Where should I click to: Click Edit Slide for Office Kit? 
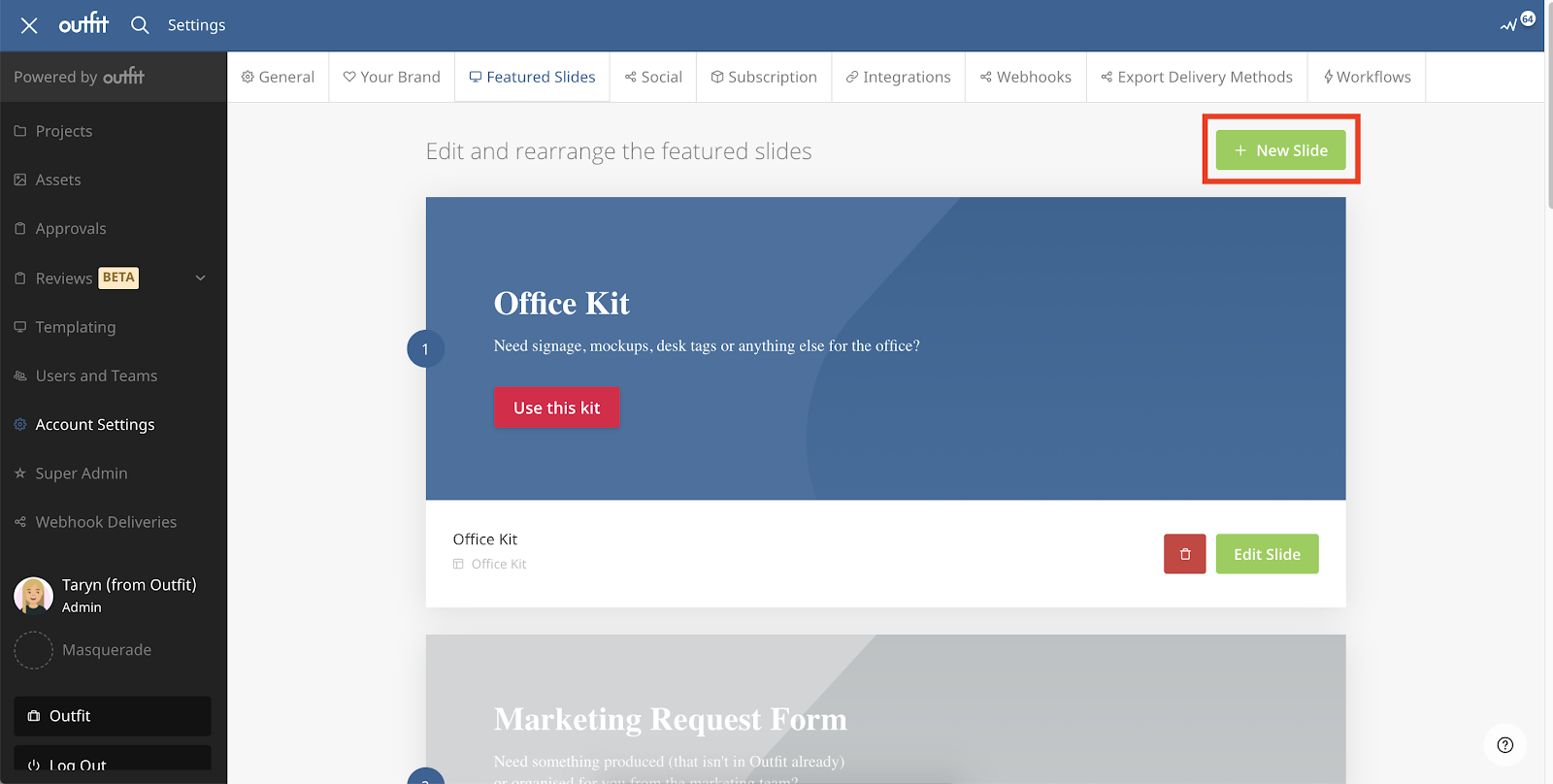pos(1268,554)
